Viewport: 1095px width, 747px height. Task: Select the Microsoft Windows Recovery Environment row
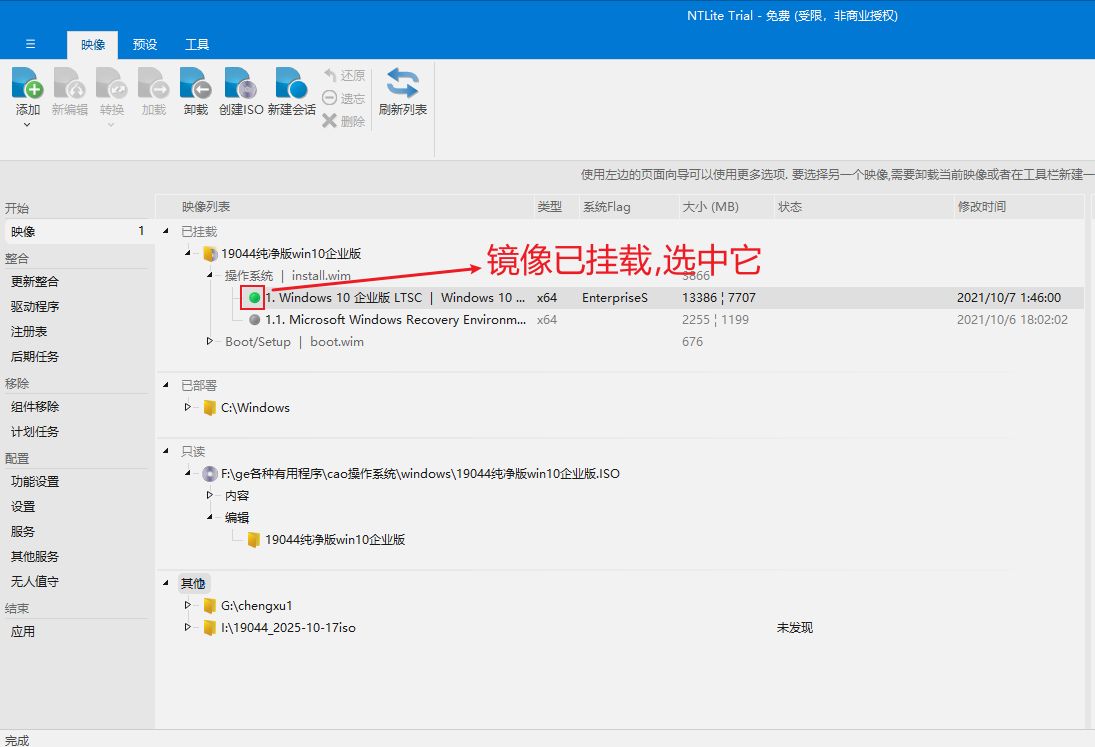[395, 320]
